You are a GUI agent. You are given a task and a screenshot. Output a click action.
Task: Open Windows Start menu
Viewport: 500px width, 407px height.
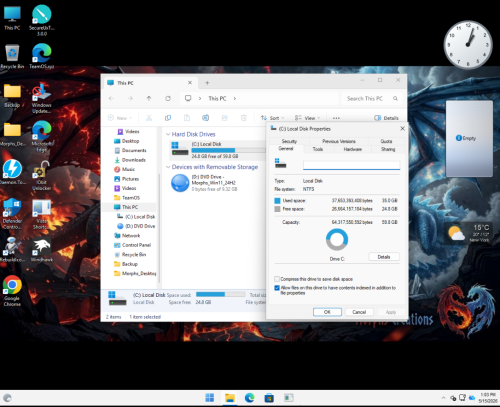(210, 398)
